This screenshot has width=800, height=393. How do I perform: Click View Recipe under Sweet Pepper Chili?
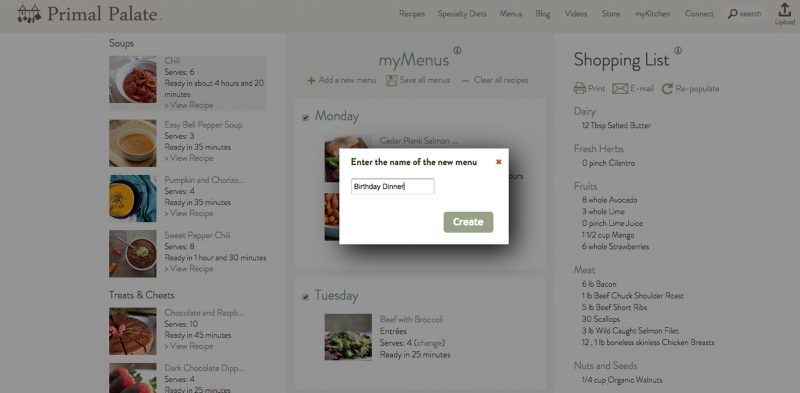[189, 268]
